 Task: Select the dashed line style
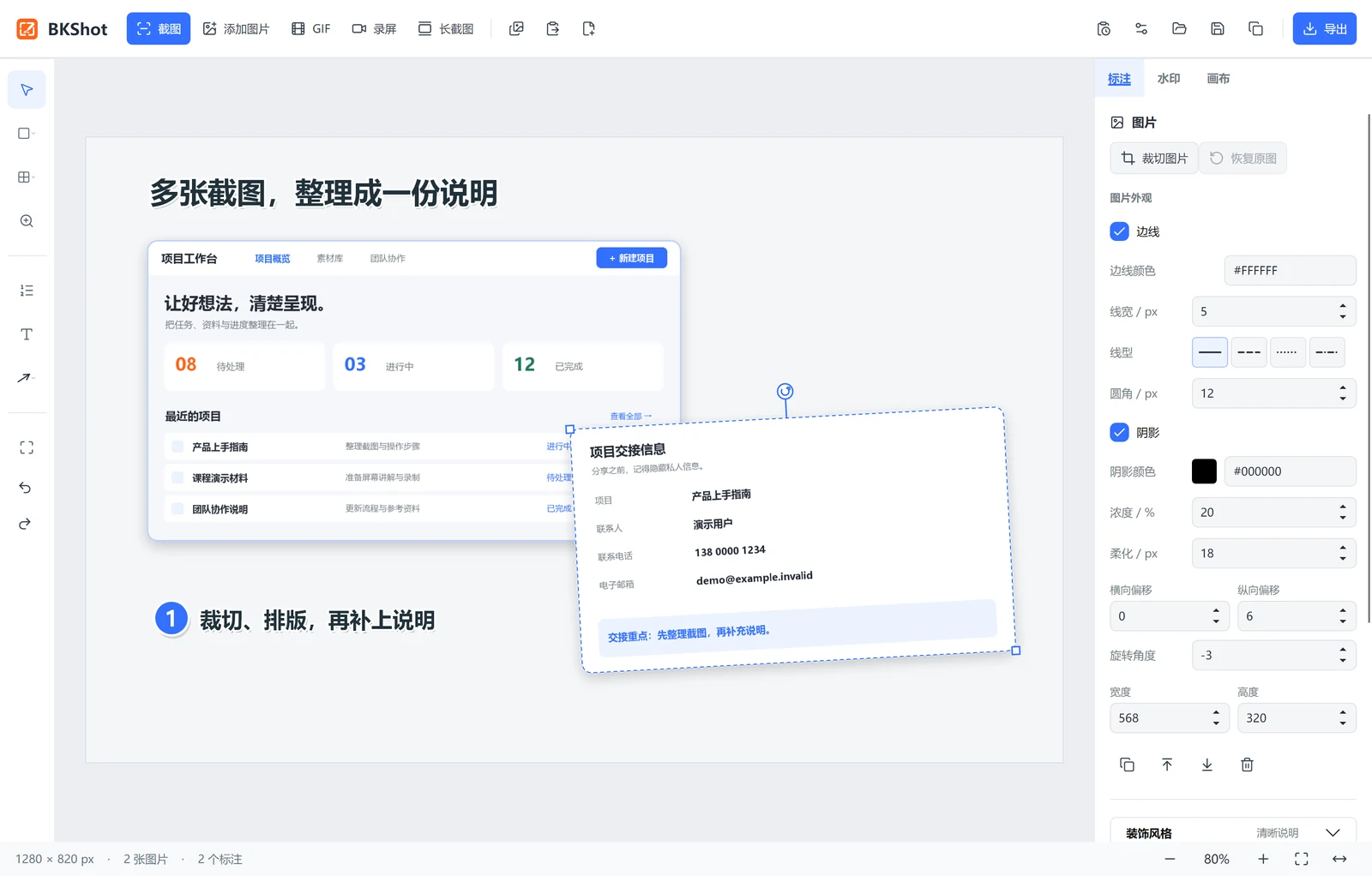1249,352
